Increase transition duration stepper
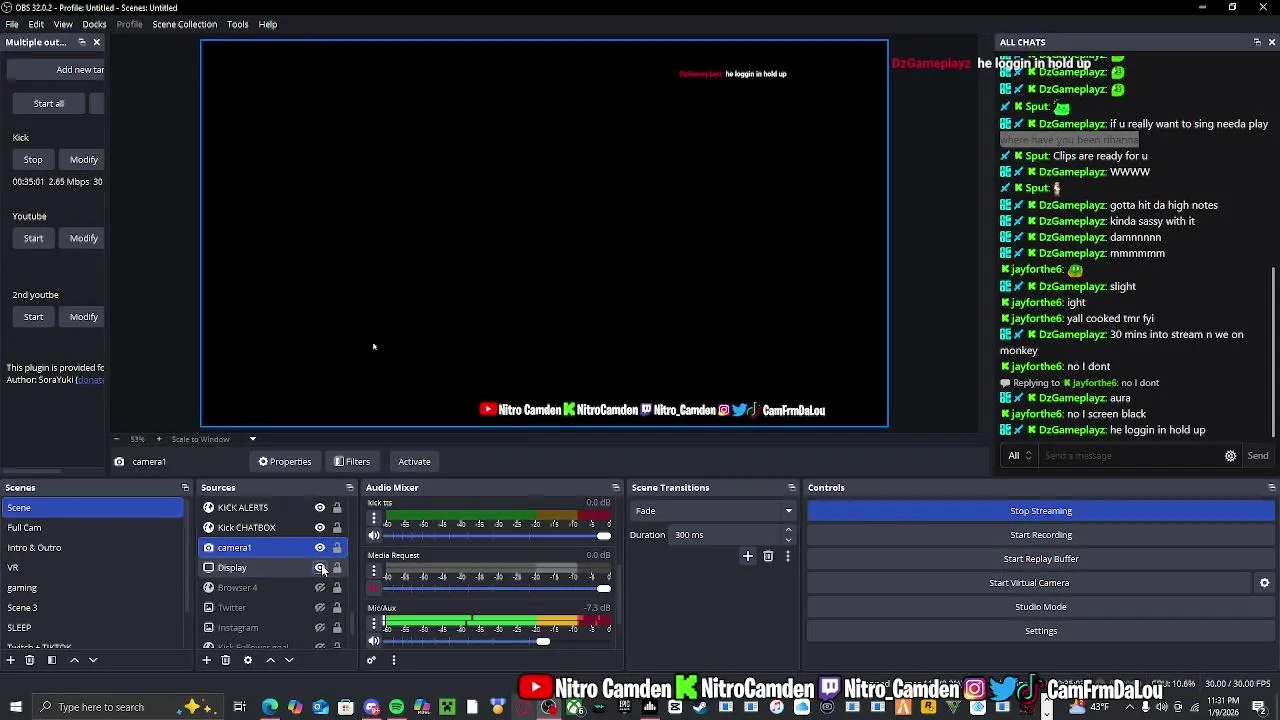 click(x=788, y=530)
